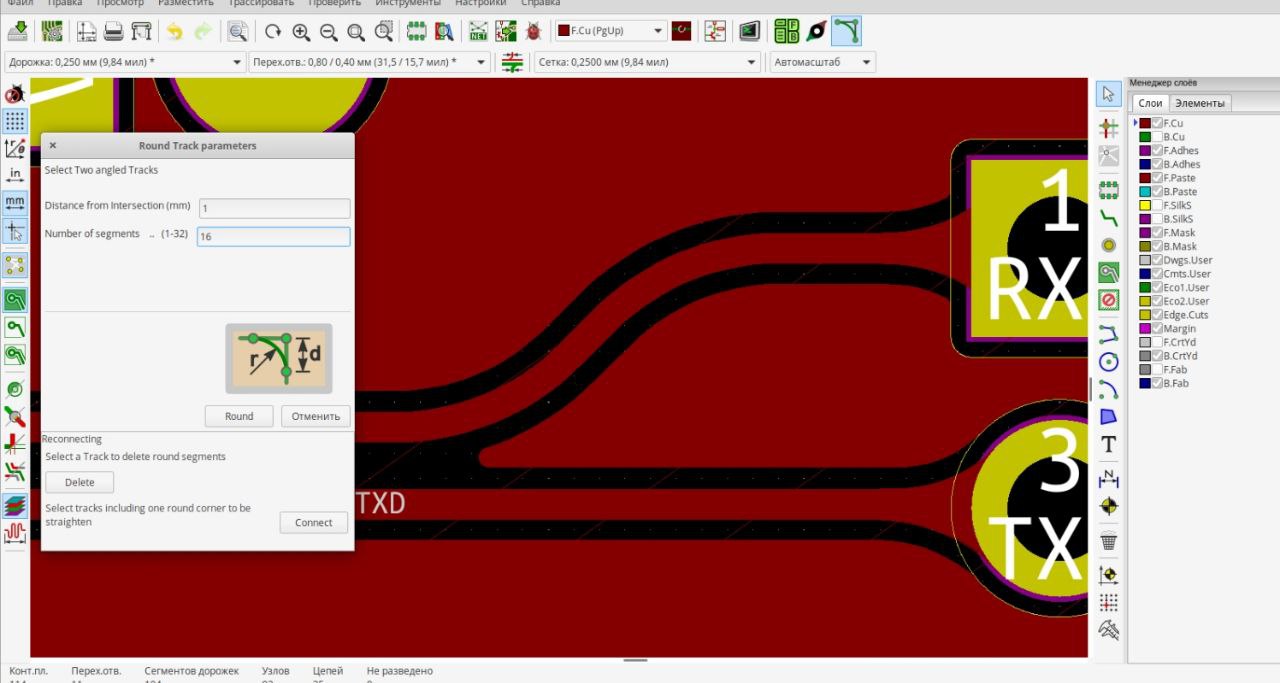Screen dimensions: 1280x683
Task: Switch units to millimeters in left toolbar
Action: tap(15, 203)
